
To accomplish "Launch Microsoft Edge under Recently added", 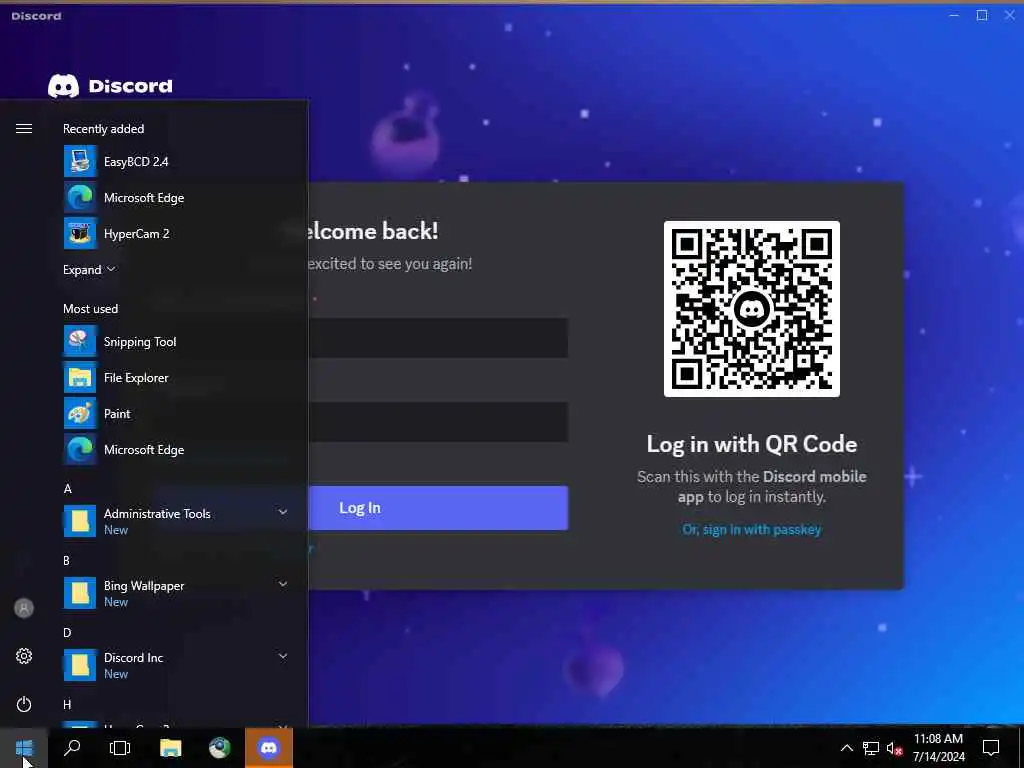I will click(176, 197).
